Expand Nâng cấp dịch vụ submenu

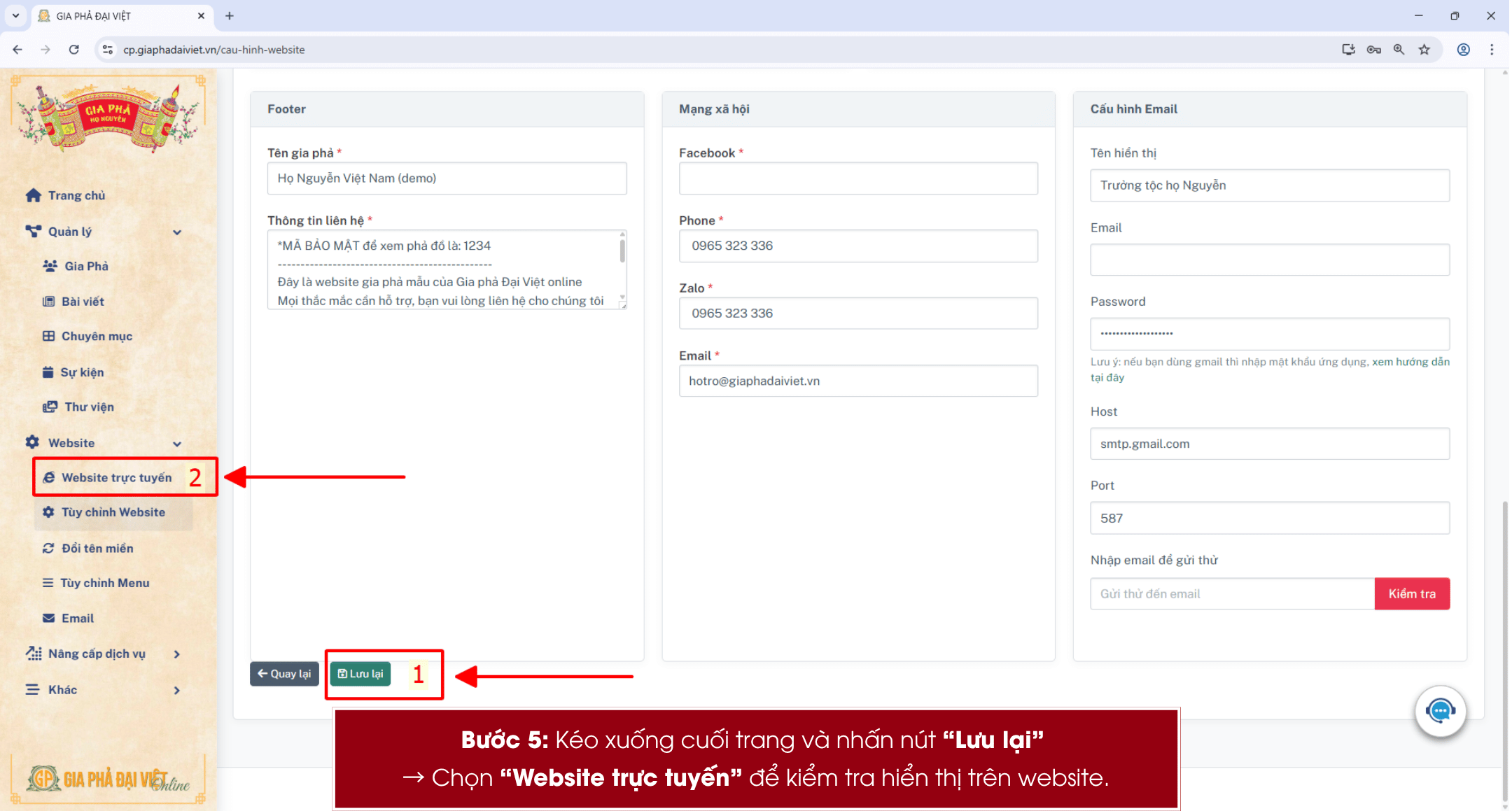(177, 654)
